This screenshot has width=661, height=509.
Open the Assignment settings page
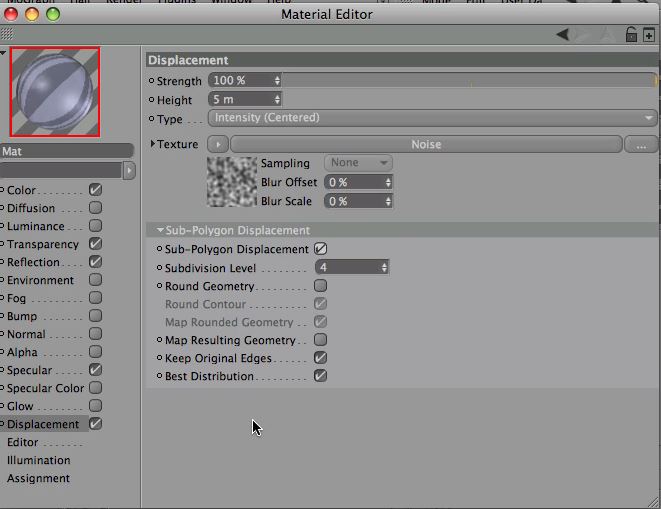click(x=38, y=478)
